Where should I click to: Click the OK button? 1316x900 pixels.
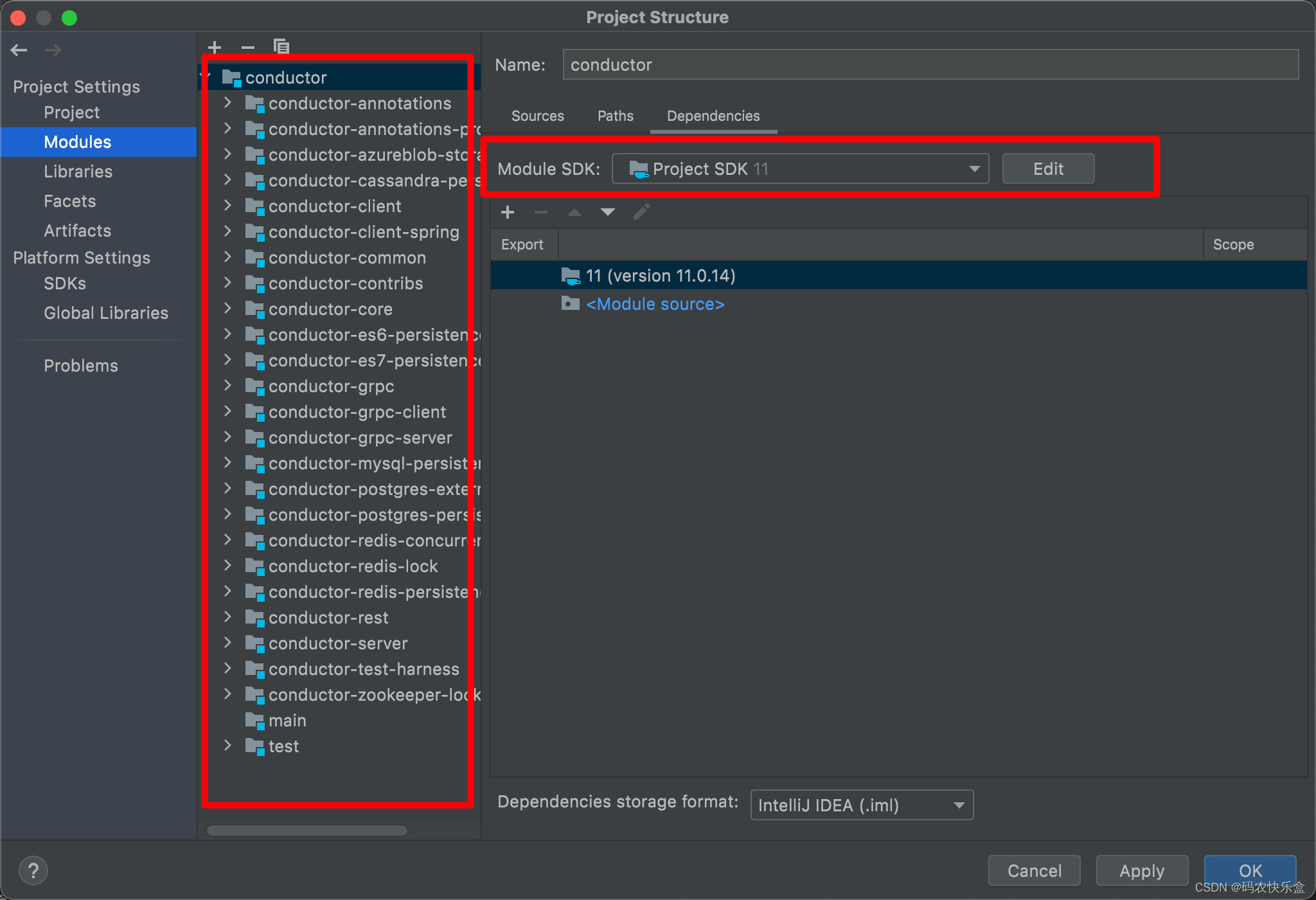click(x=1250, y=870)
